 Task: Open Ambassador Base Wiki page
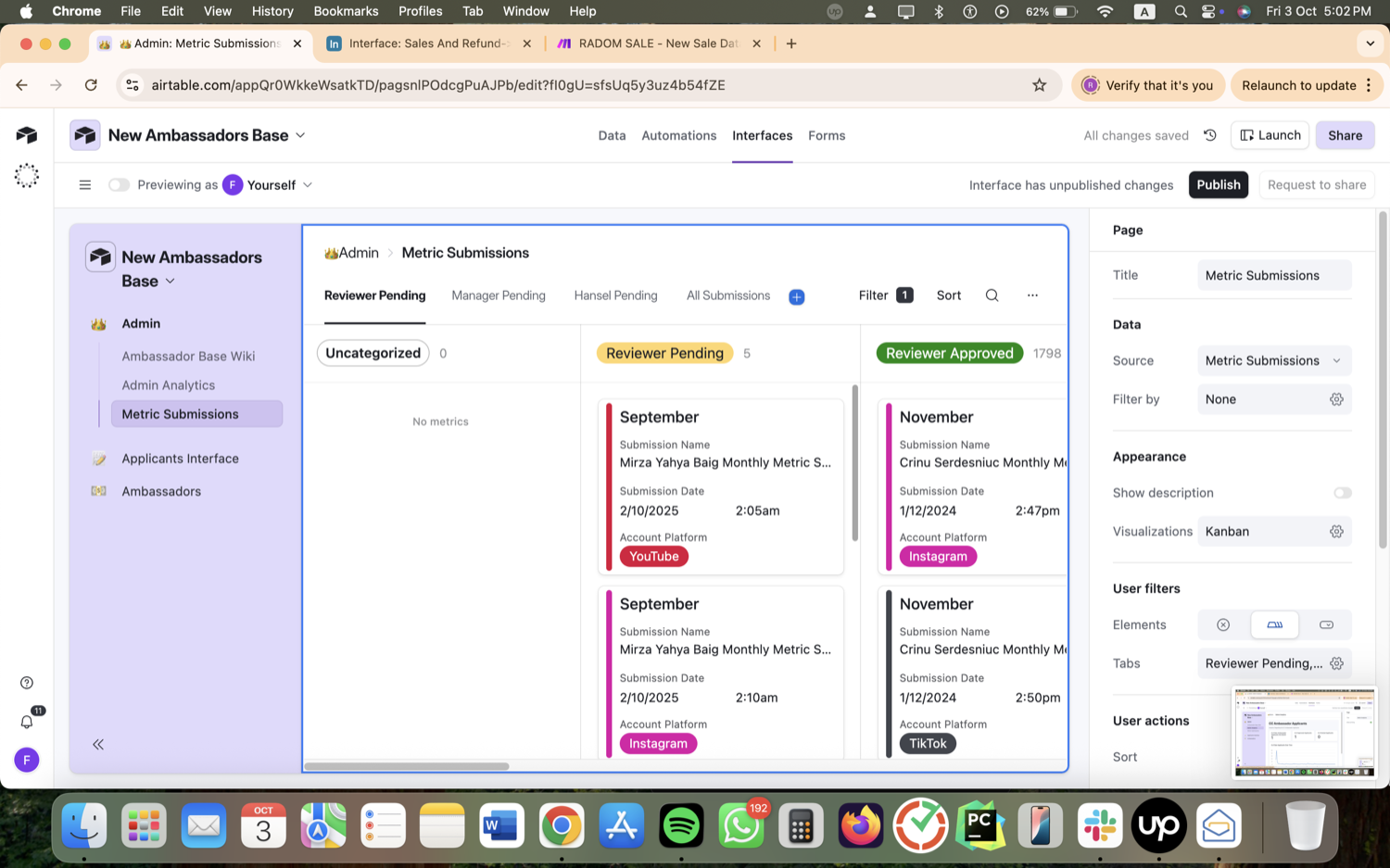[188, 357]
